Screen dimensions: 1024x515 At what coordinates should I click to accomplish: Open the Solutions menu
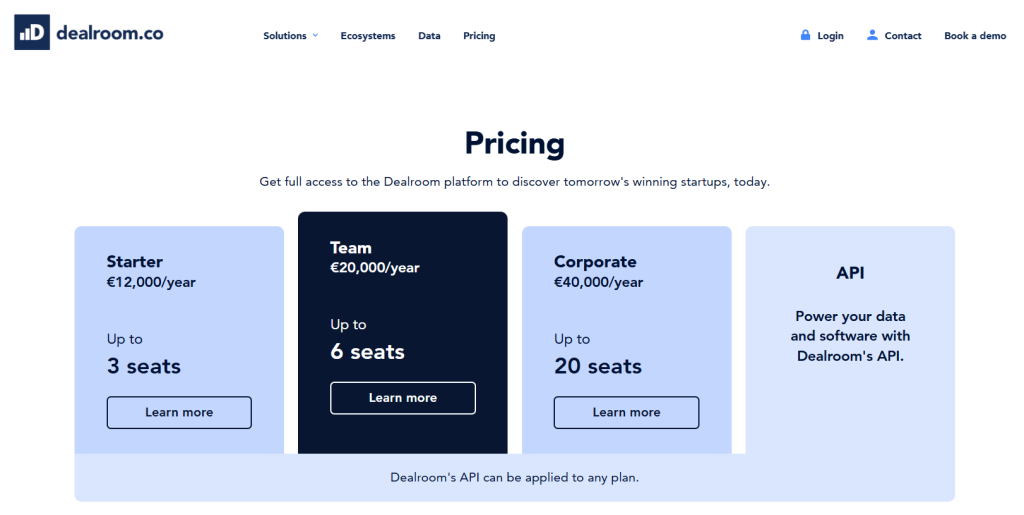pyautogui.click(x=285, y=36)
